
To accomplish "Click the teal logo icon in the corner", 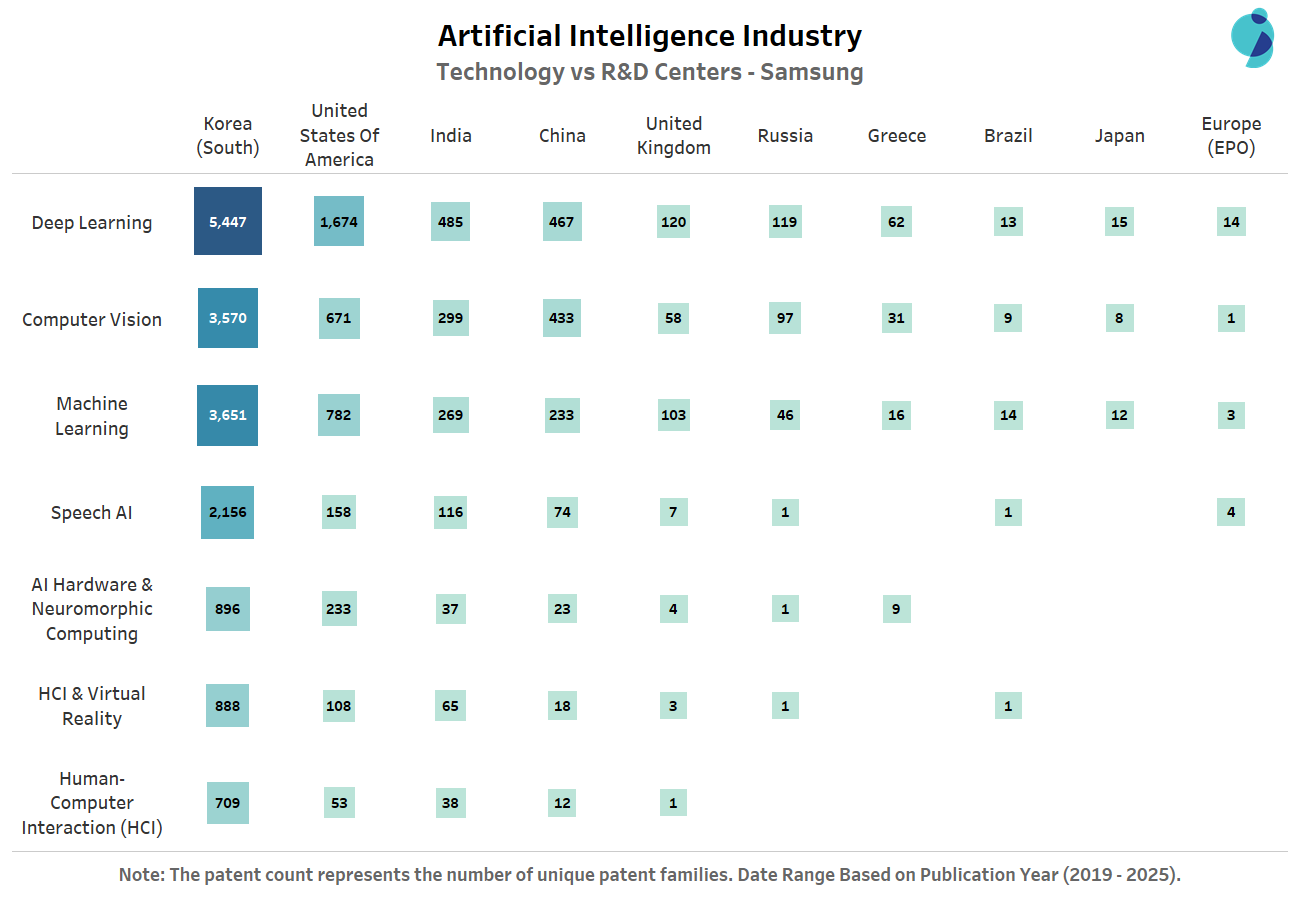I will [x=1251, y=38].
